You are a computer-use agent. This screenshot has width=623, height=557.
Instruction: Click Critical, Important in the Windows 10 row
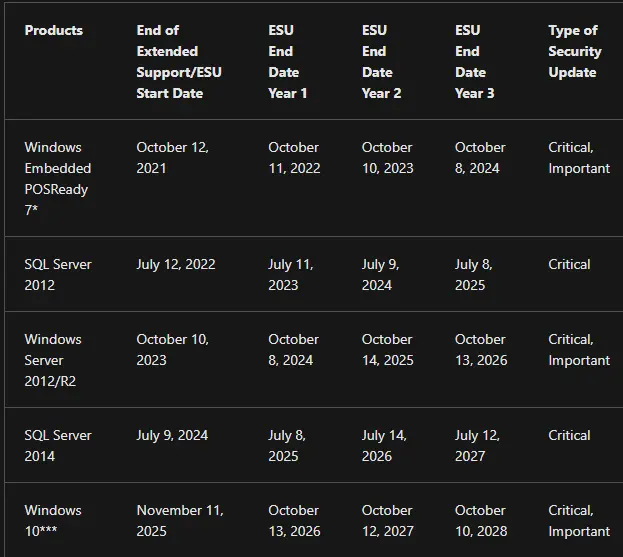[x=579, y=520]
